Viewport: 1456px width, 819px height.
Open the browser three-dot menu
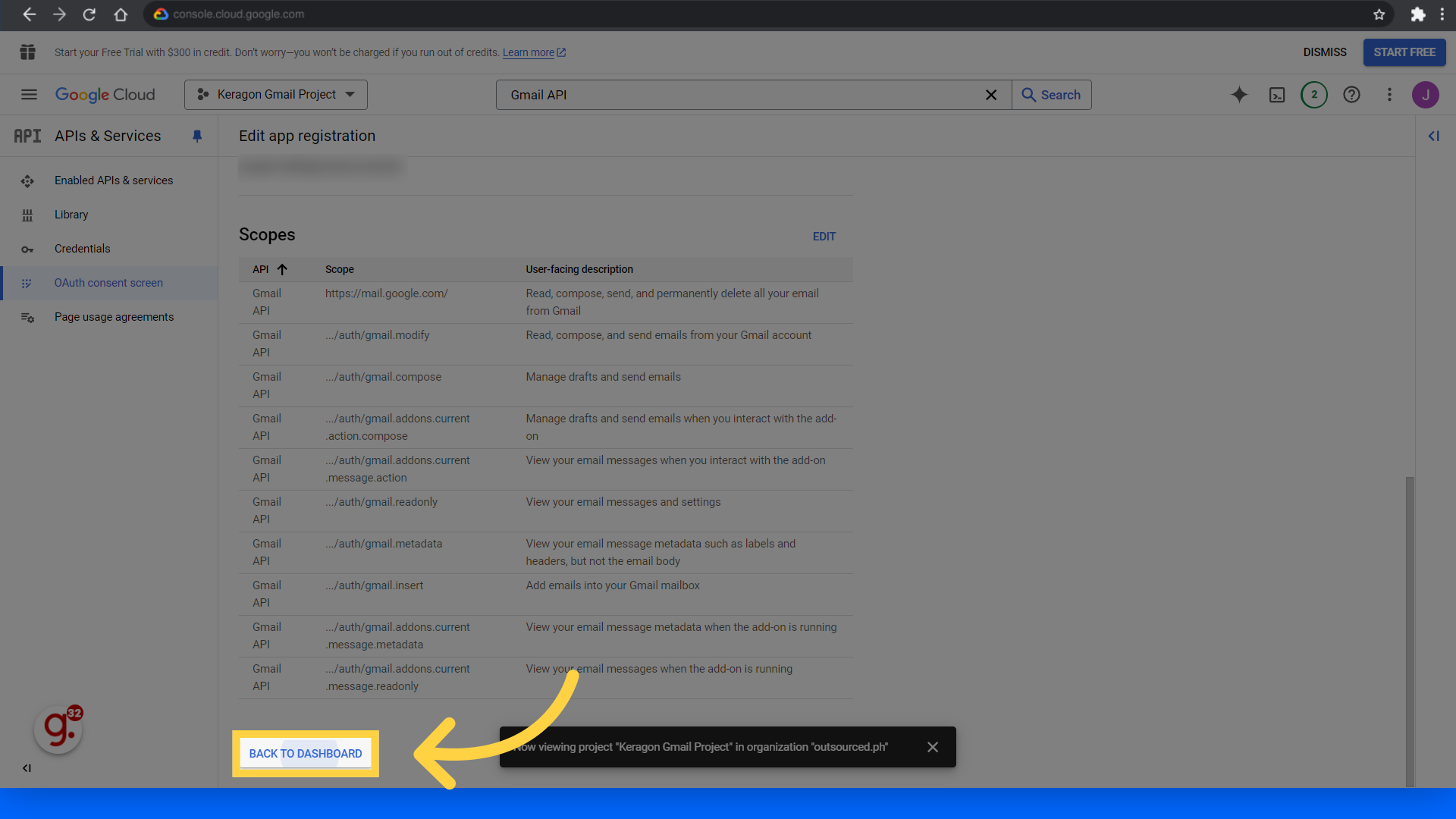1442,14
